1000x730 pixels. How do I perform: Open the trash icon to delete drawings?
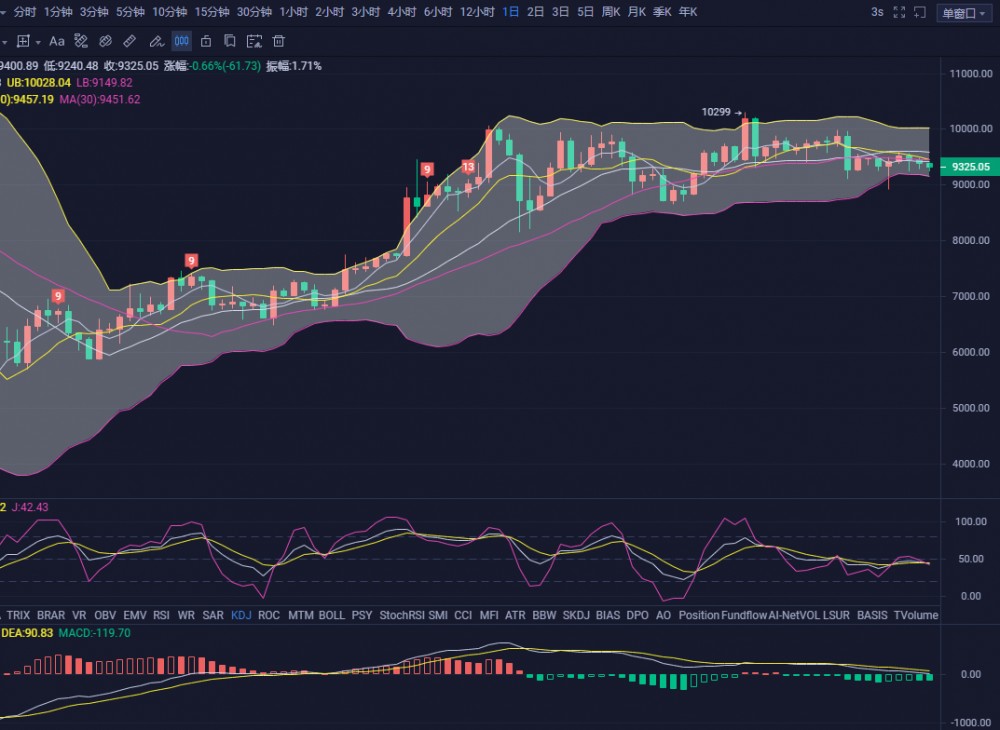[279, 41]
